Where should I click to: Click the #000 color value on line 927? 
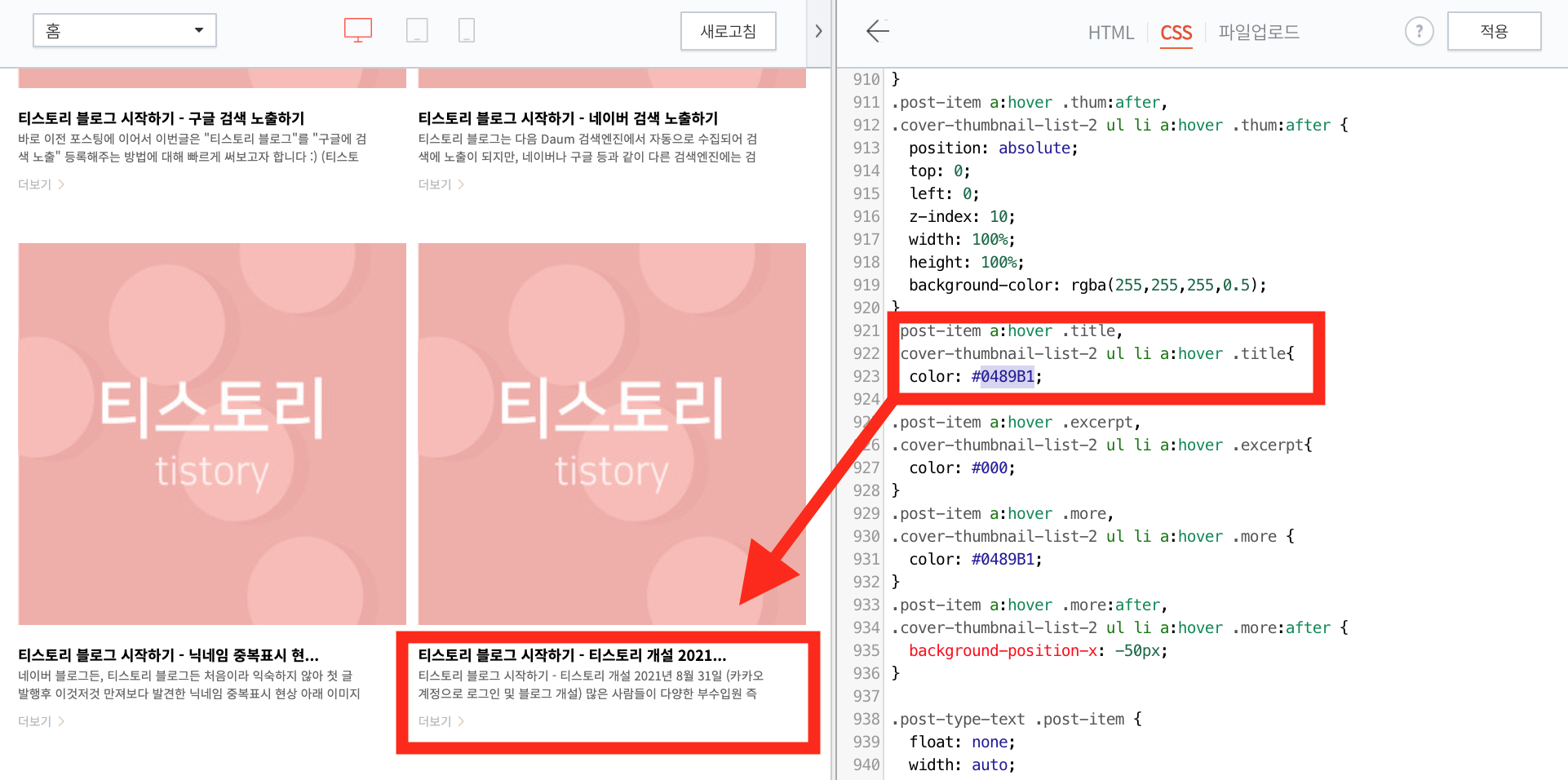(x=989, y=468)
